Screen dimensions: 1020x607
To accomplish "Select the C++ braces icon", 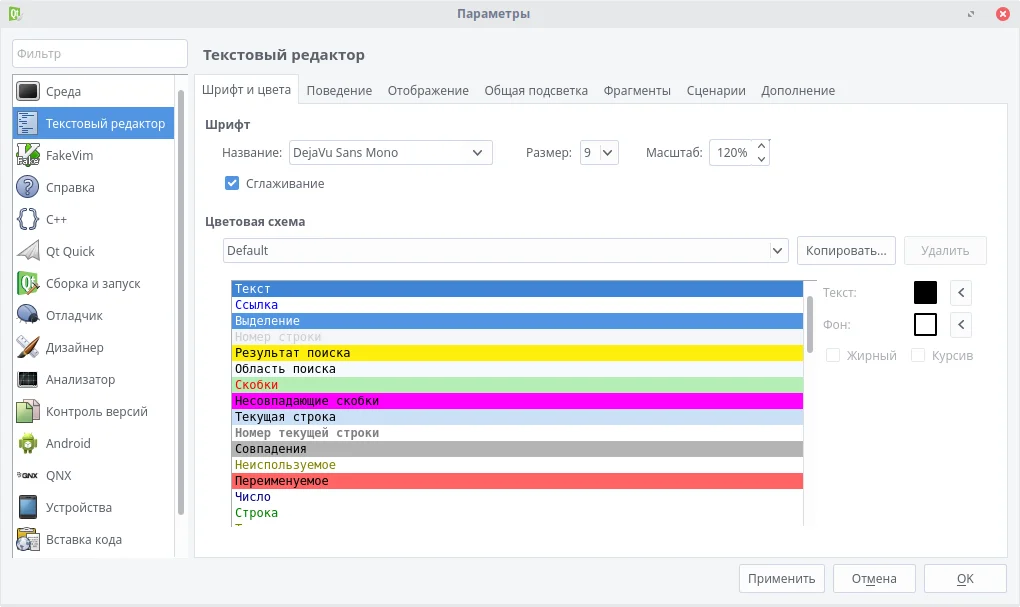I will click(x=28, y=219).
